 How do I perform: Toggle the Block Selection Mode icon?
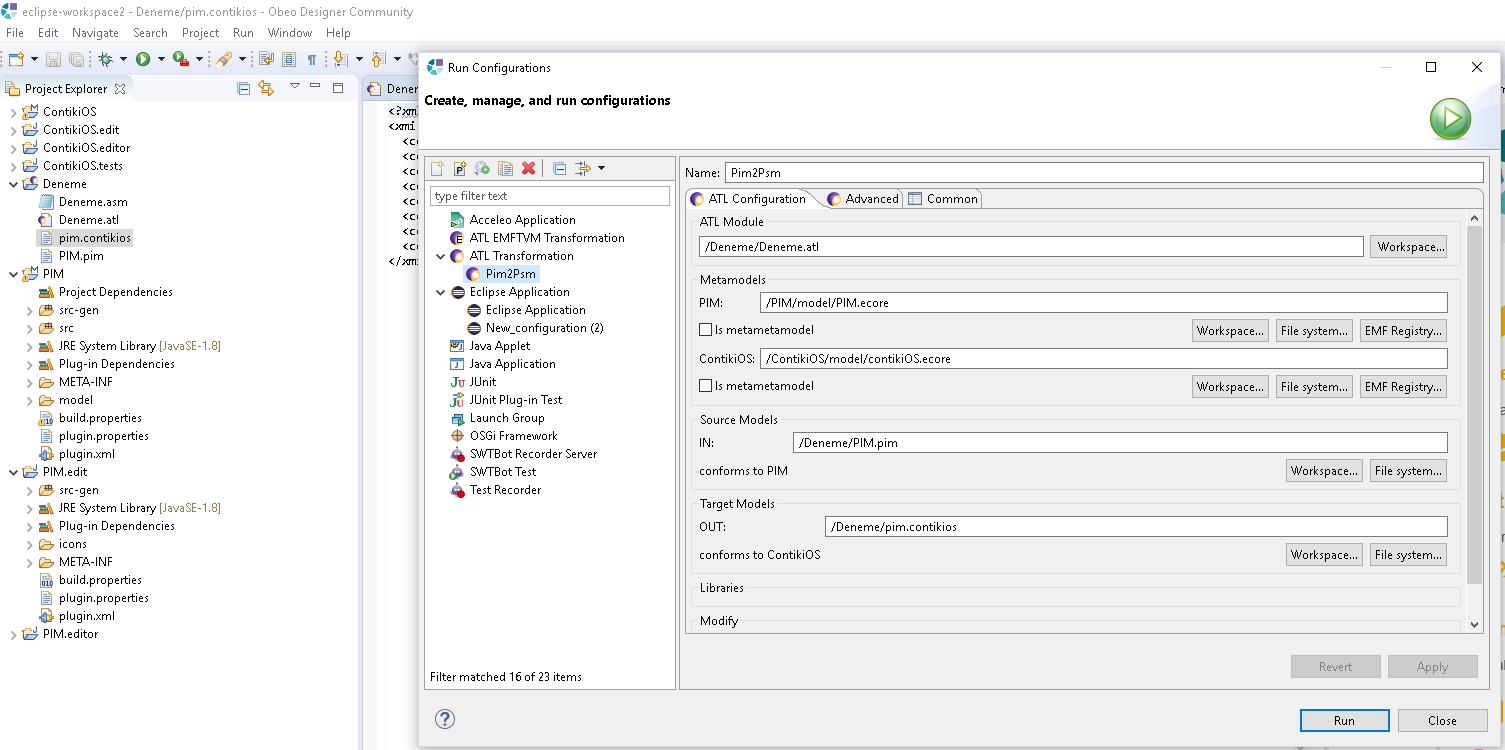(289, 59)
